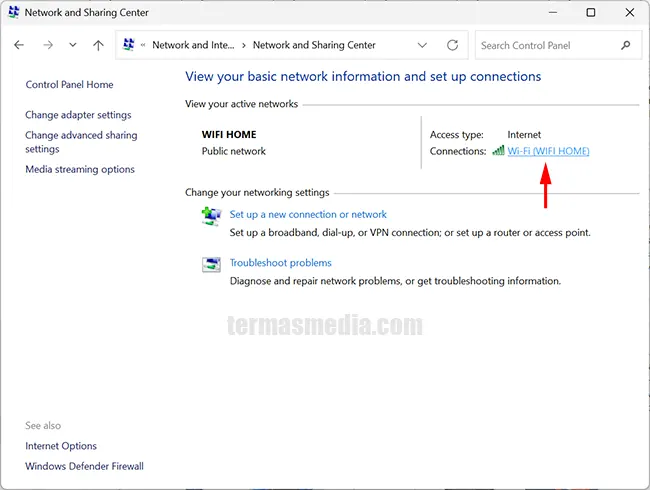
Task: Refresh the Network and Sharing Center page
Action: coord(452,45)
